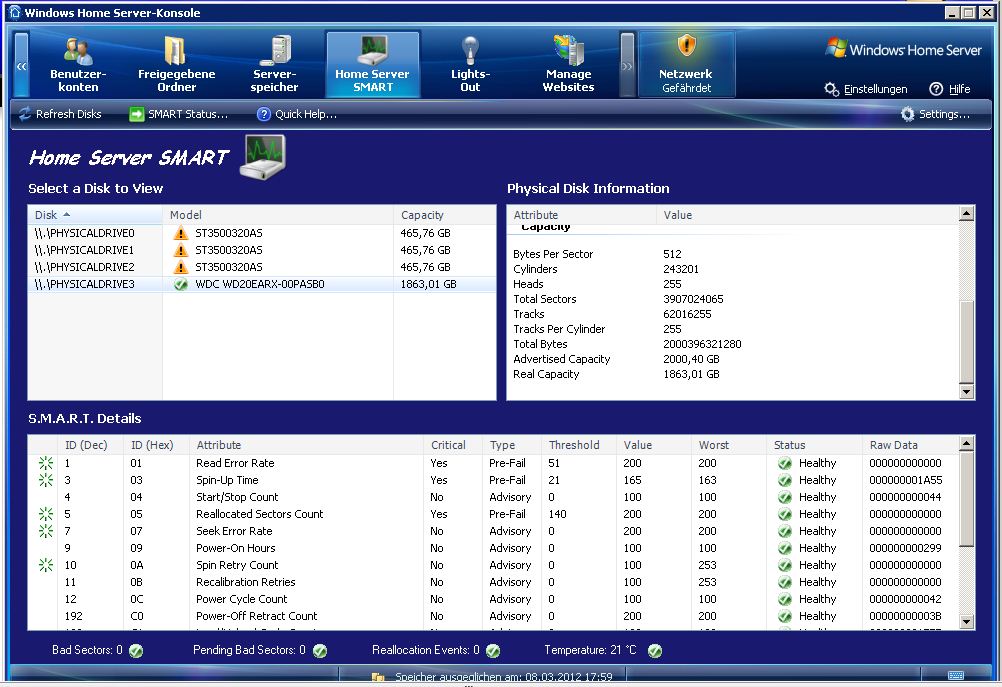The height and width of the screenshot is (687, 1002).
Task: Expand tabs with right double-chevron arrow
Action: (627, 66)
